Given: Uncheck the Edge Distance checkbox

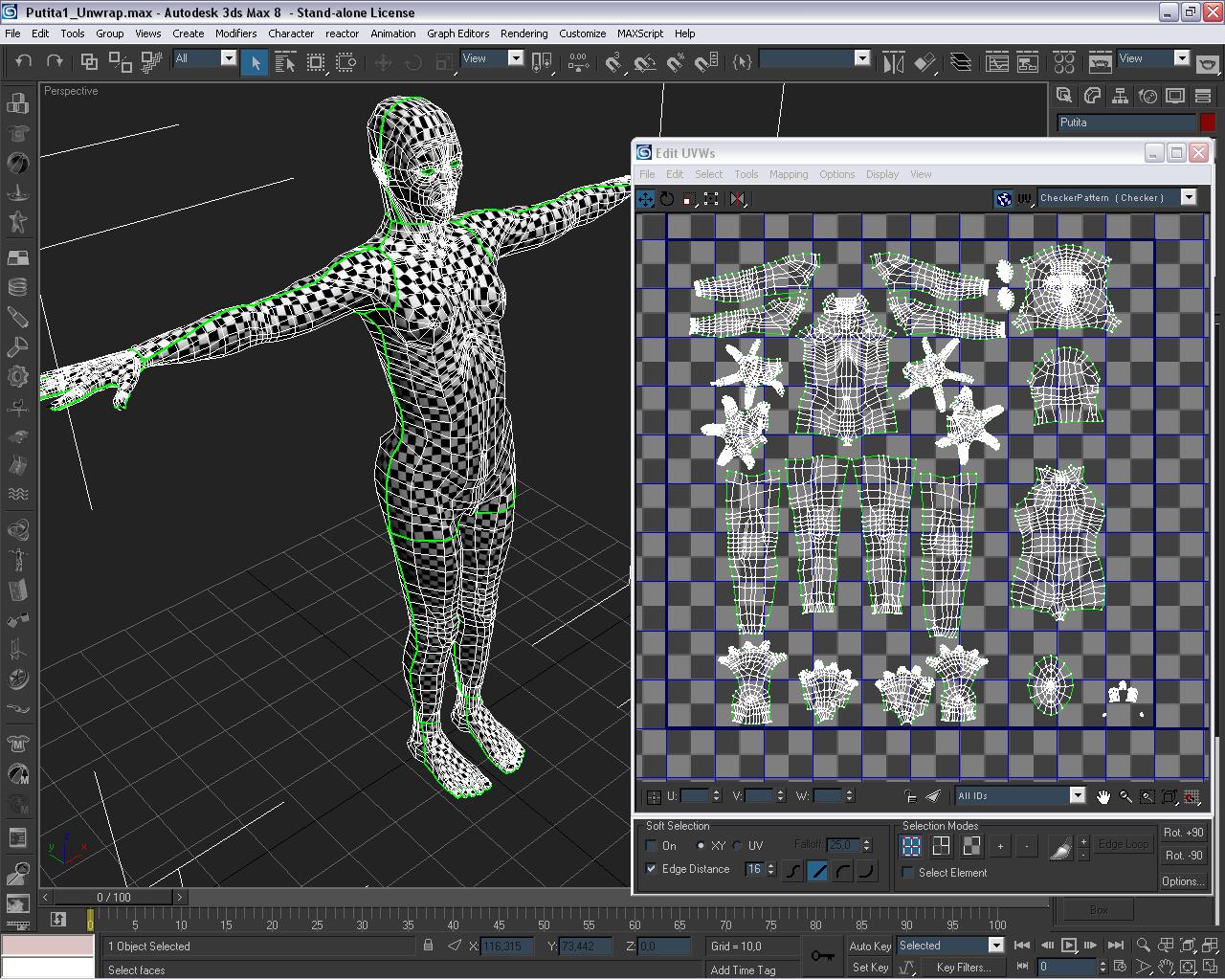Looking at the screenshot, I should click(652, 869).
